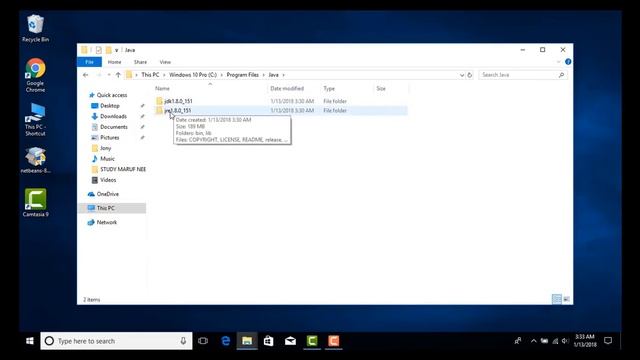Launch Google Chrome from the desktop
Image resolution: width=640 pixels, height=360 pixels.
(x=35, y=76)
